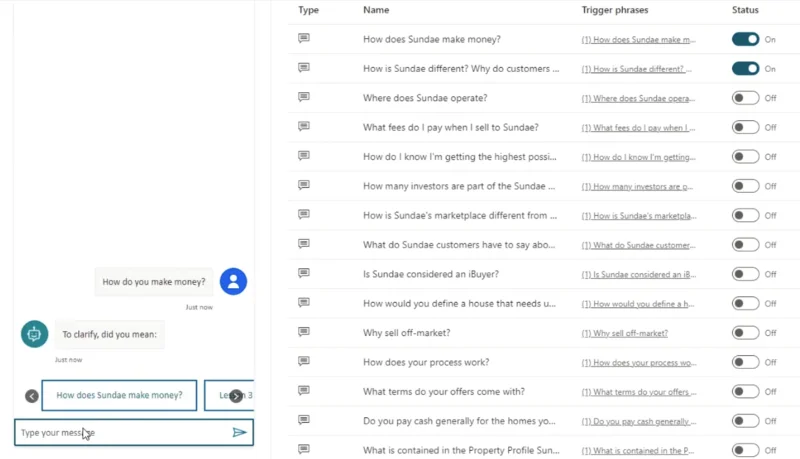800x459 pixels.
Task: Open trigger phrases link '(1) Why sell off-market?'
Action: pos(624,334)
